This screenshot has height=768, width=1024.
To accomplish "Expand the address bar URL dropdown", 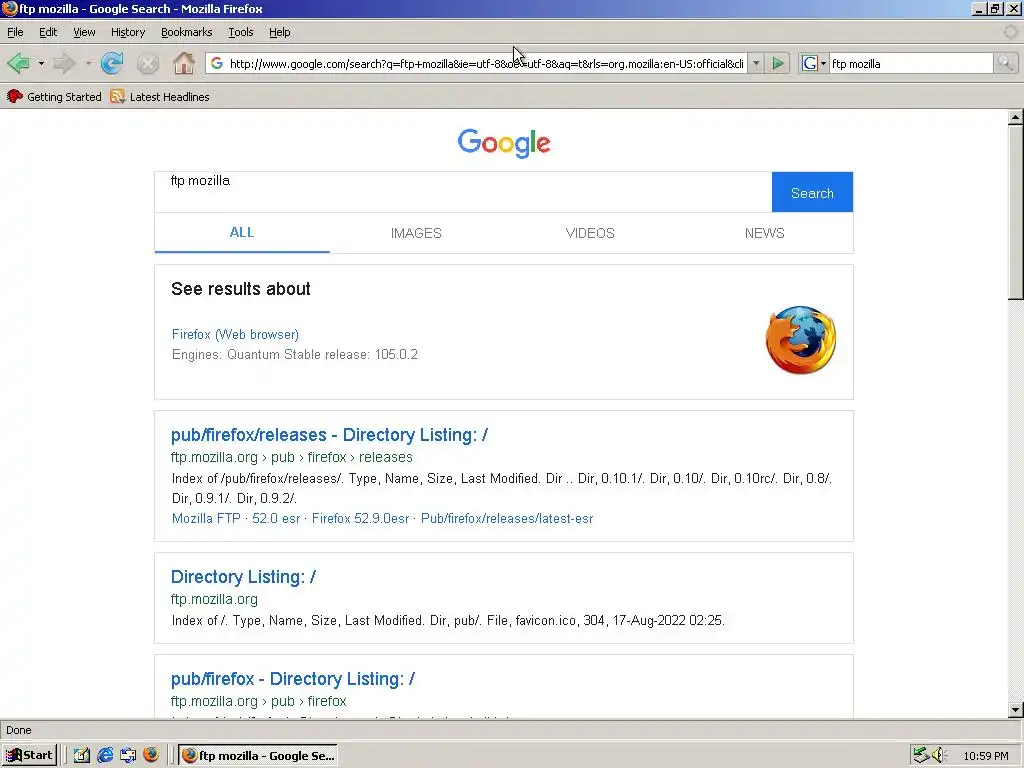I will [x=756, y=63].
